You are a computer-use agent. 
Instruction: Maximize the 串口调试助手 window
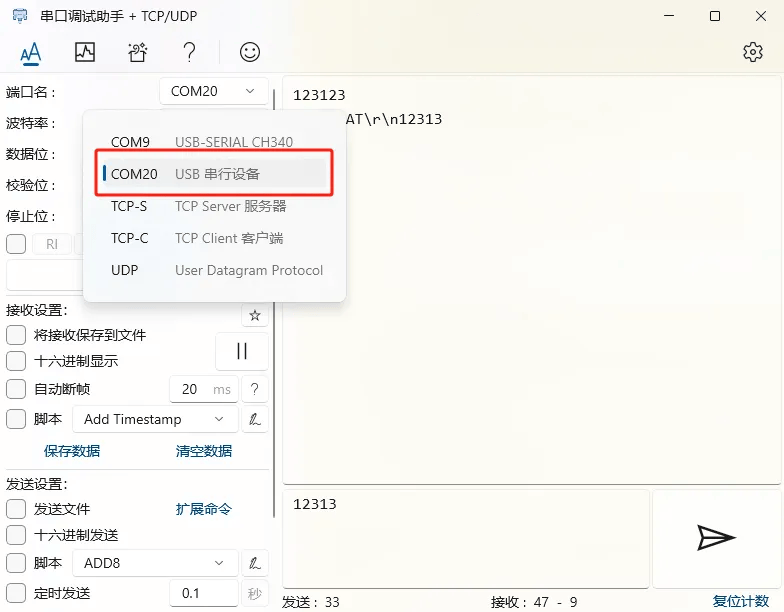715,16
